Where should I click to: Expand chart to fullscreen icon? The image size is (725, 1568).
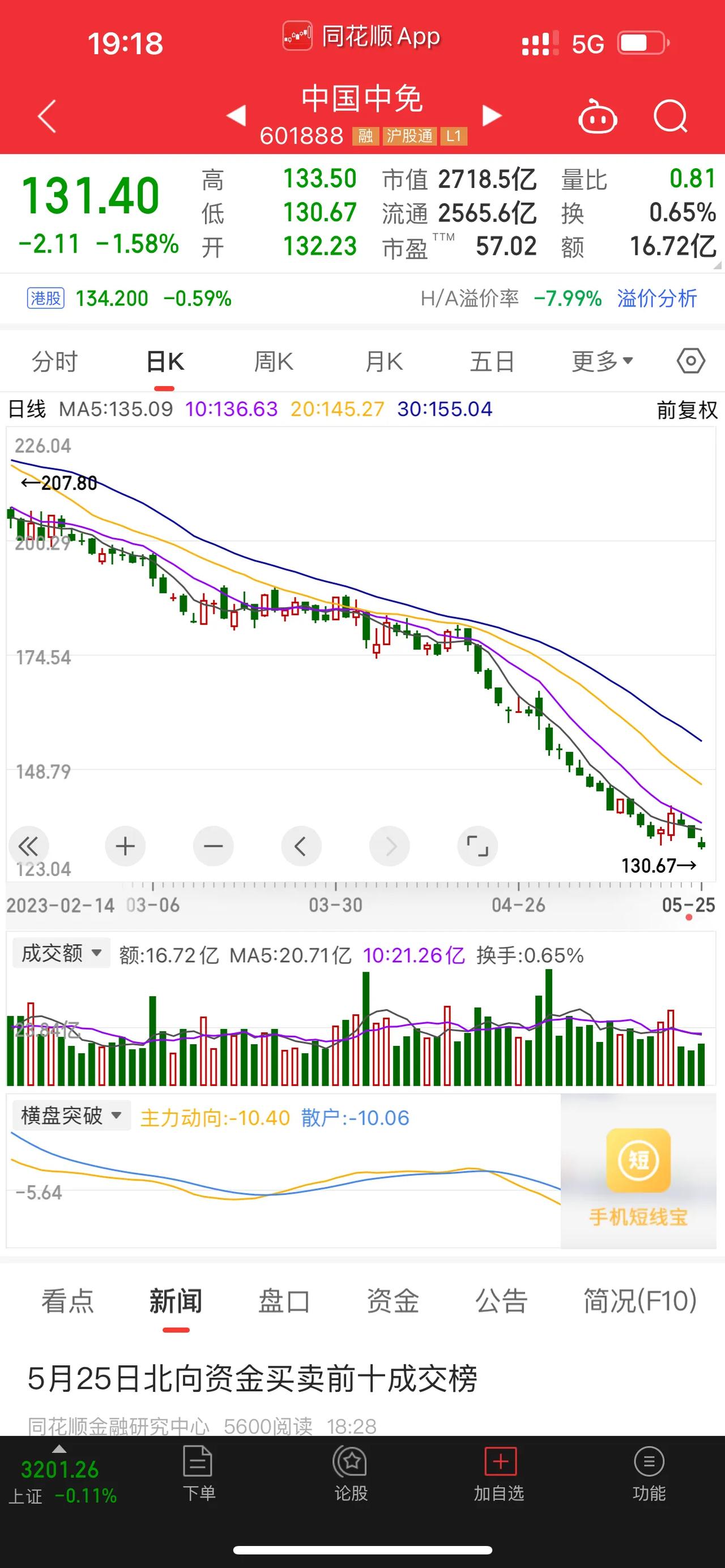(x=477, y=846)
